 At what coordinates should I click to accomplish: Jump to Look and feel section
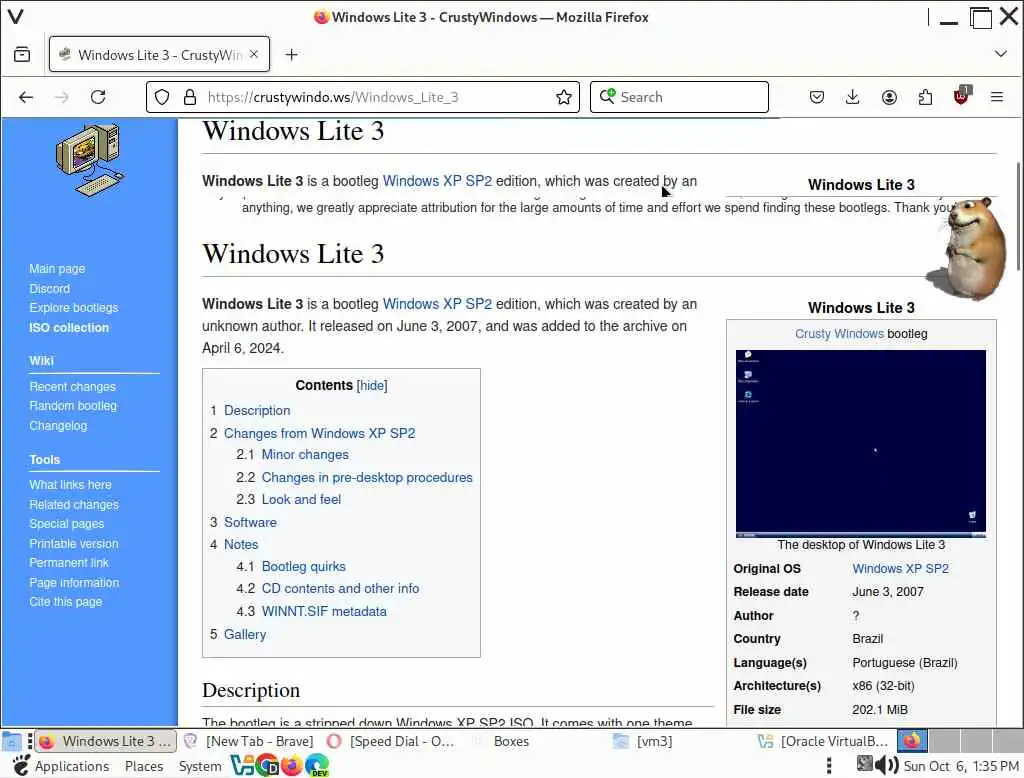tap(301, 499)
